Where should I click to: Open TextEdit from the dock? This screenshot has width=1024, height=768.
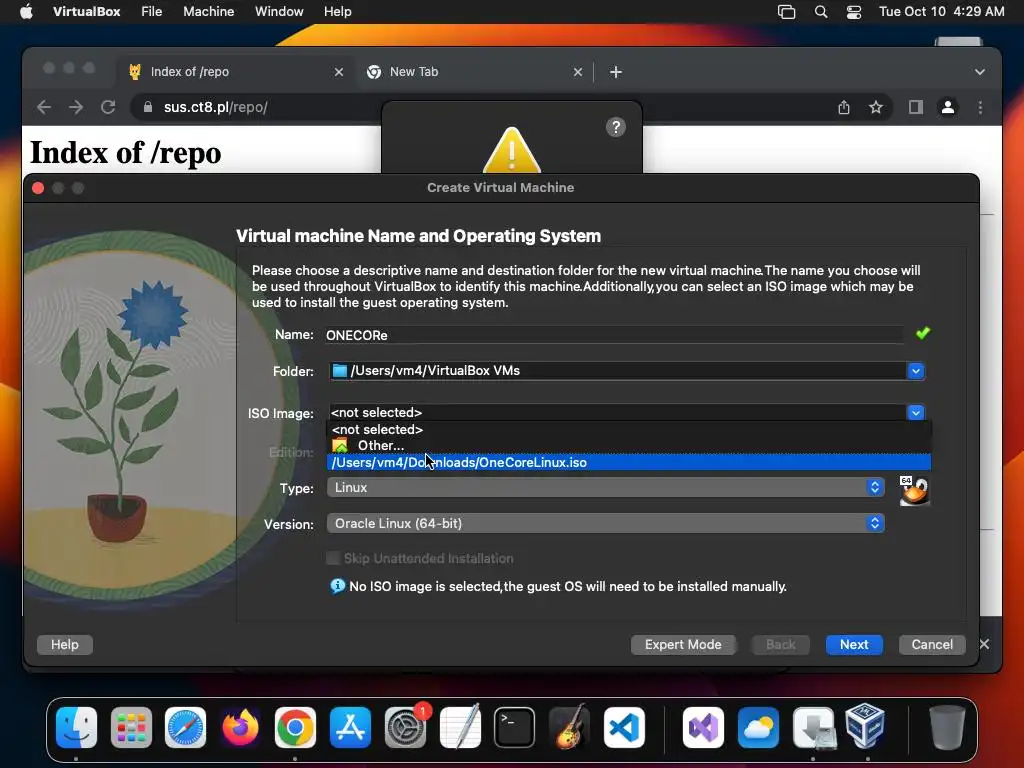(460, 727)
